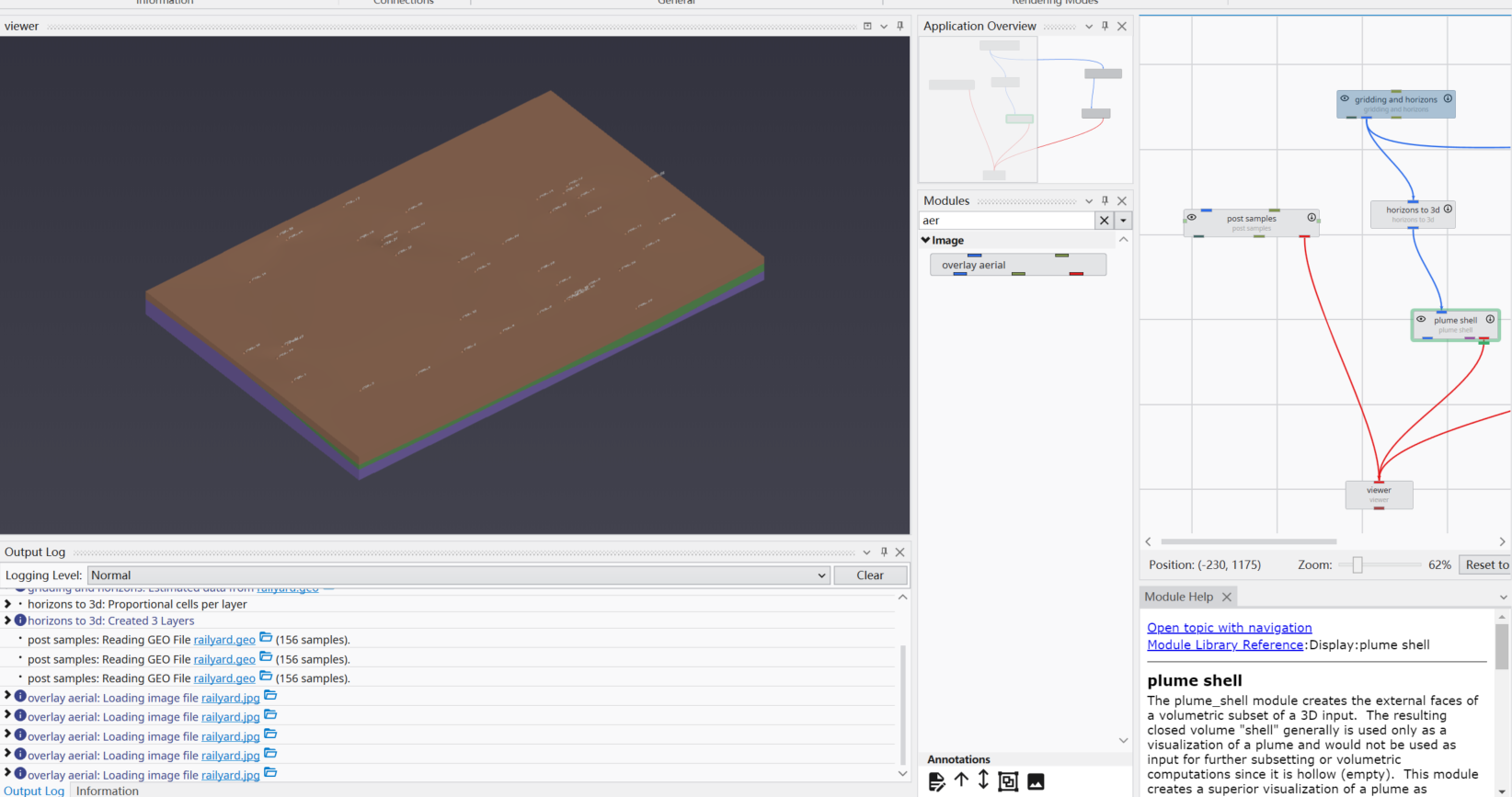The height and width of the screenshot is (797, 1512).
Task: Expand the 'horizons to 3d: Created 3 Layers' entry
Action: (8, 621)
